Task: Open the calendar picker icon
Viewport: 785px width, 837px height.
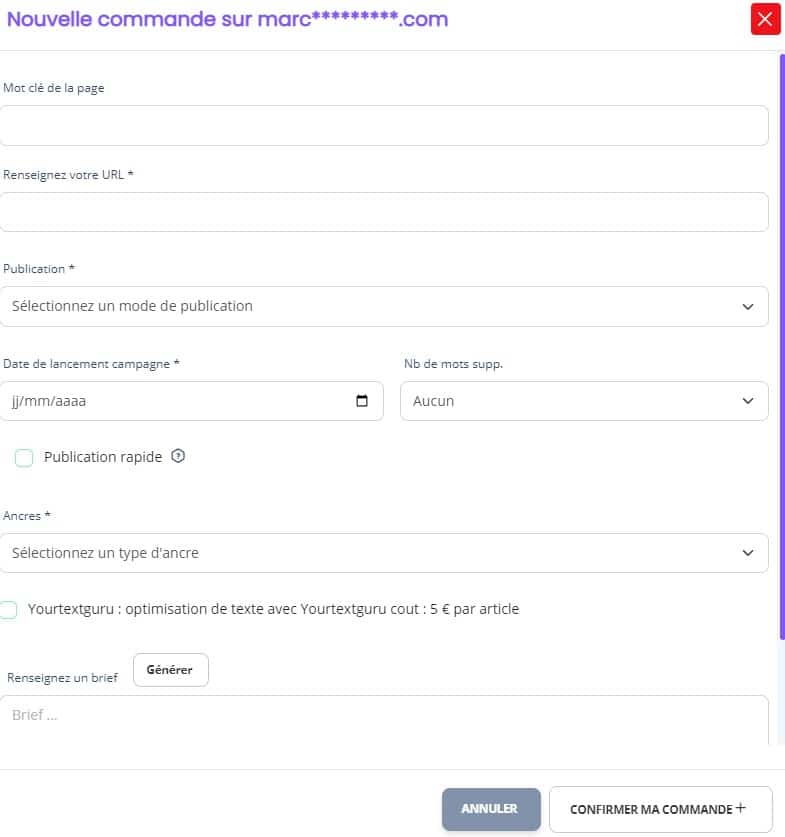Action: pyautogui.click(x=361, y=400)
